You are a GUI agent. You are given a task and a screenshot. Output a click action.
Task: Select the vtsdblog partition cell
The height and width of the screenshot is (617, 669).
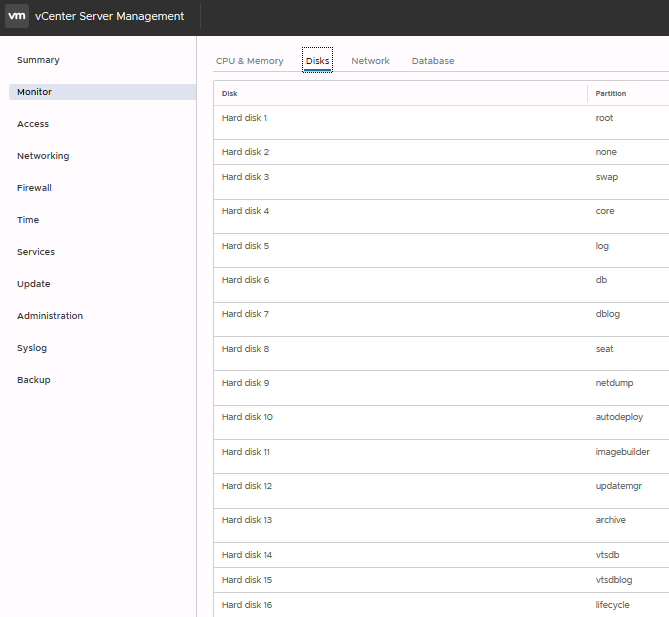(614, 580)
